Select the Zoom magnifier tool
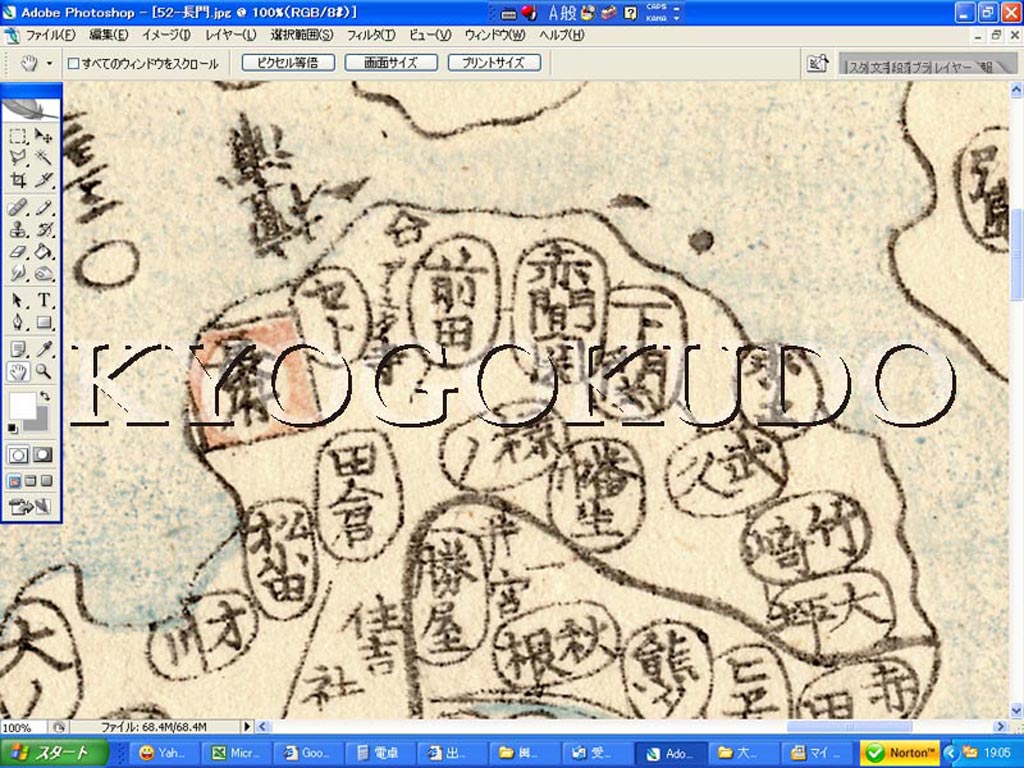 pos(43,372)
